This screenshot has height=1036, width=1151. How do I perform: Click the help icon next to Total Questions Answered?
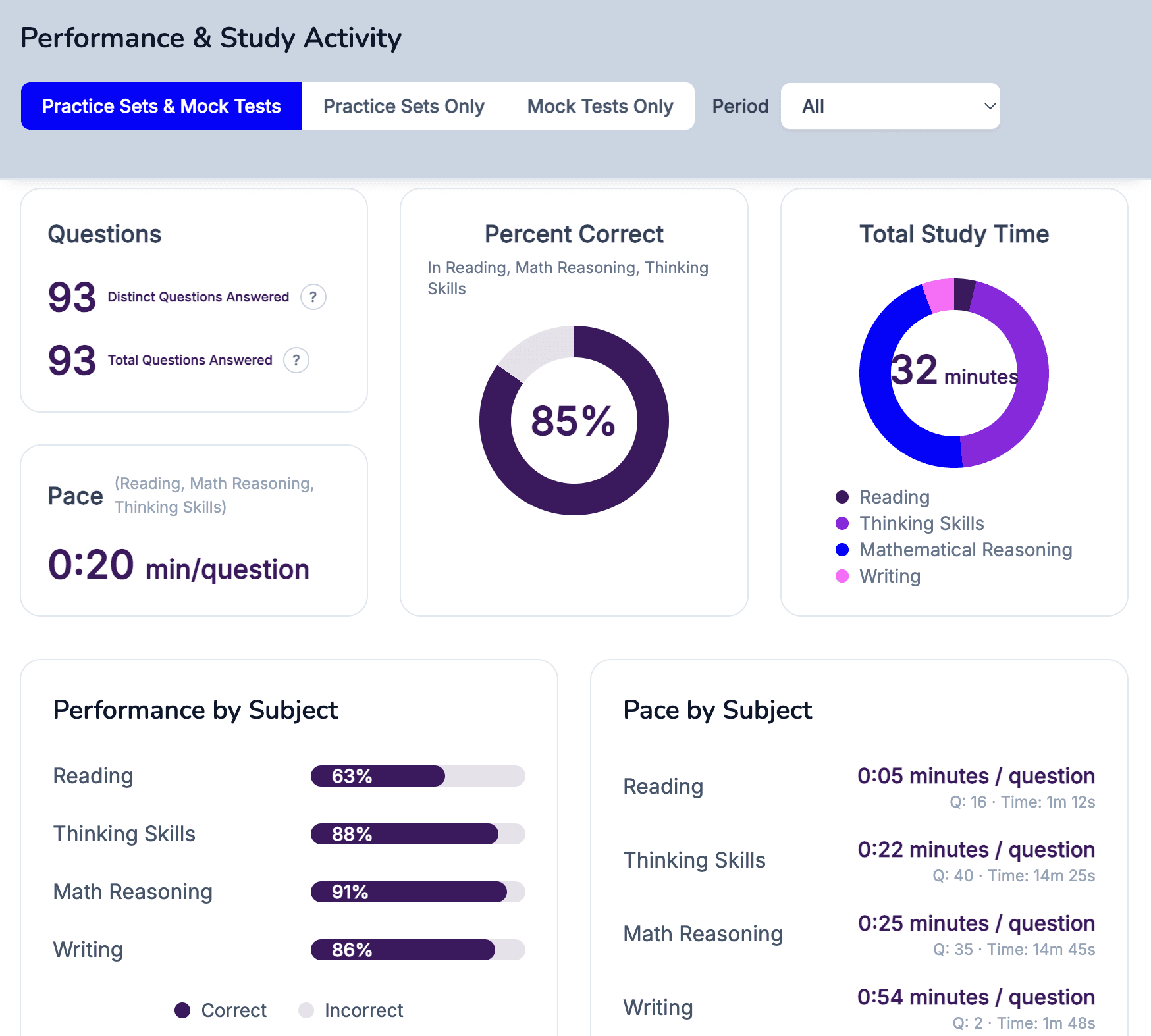tap(296, 360)
